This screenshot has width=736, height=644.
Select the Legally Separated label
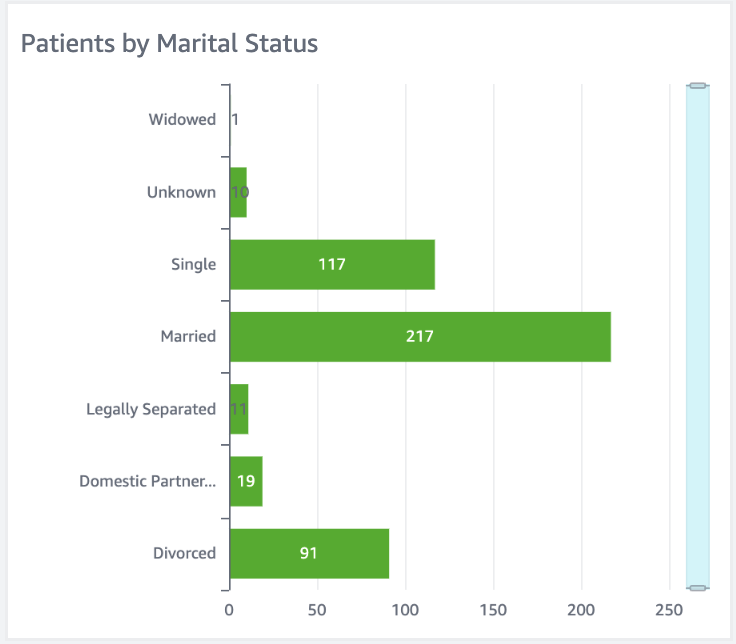tap(151, 408)
